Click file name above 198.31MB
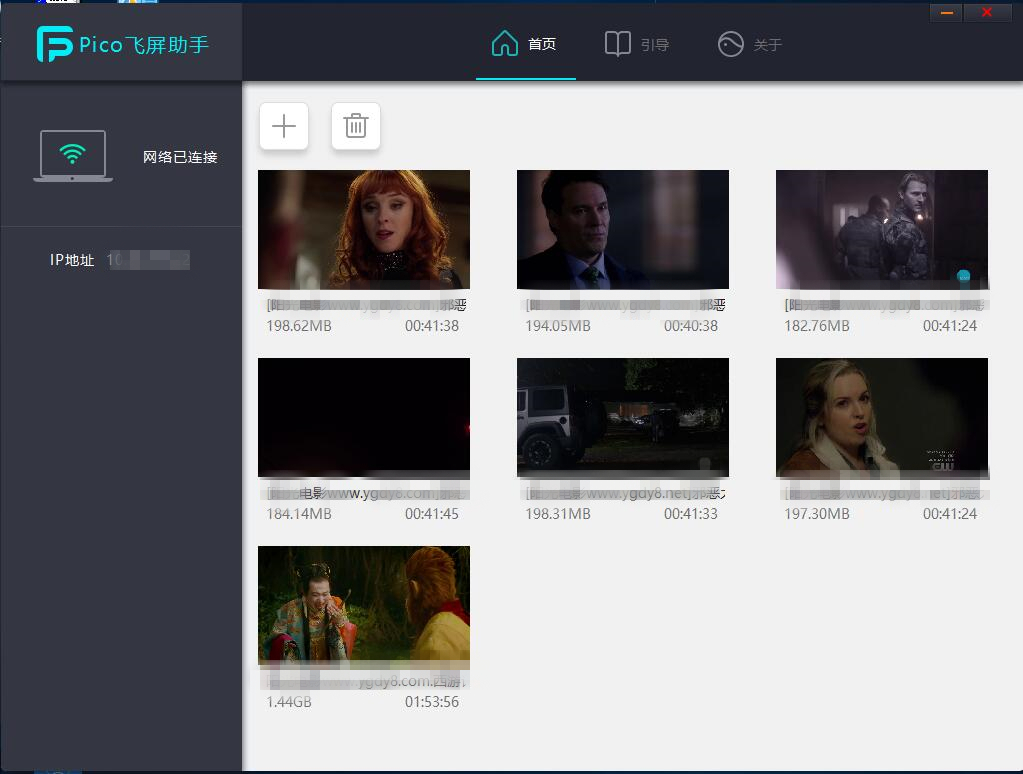The height and width of the screenshot is (774, 1023). click(625, 493)
